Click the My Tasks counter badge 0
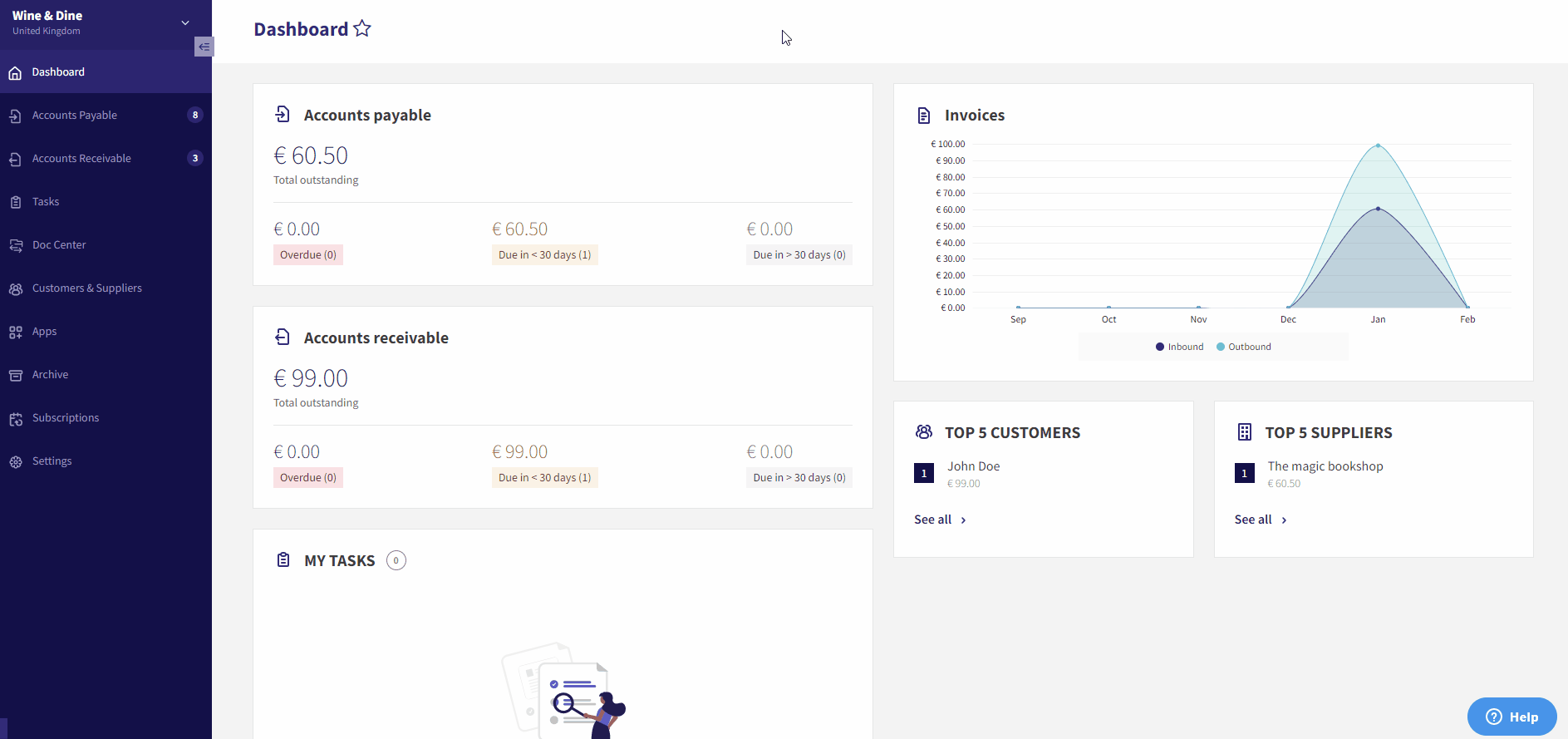Screen dimensions: 1568x739 396,560
